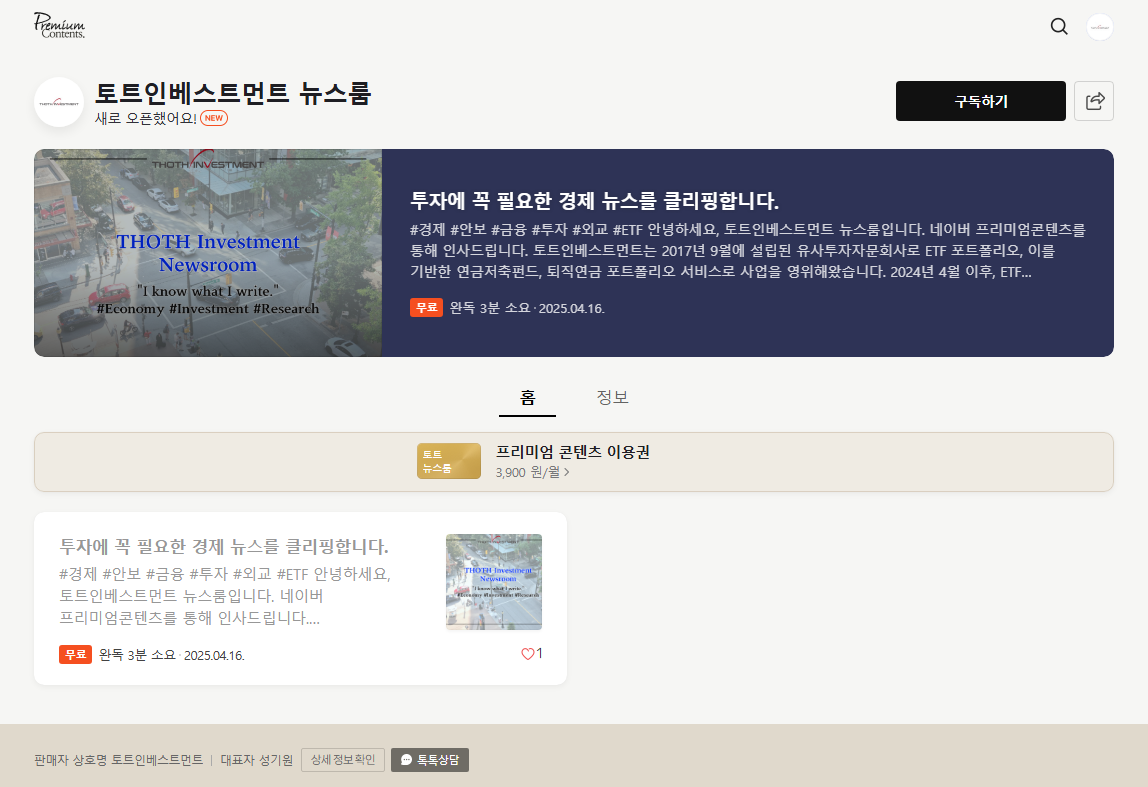The height and width of the screenshot is (787, 1148).
Task: Expand the 3,900 원/월 price chevron
Action: coord(567,472)
